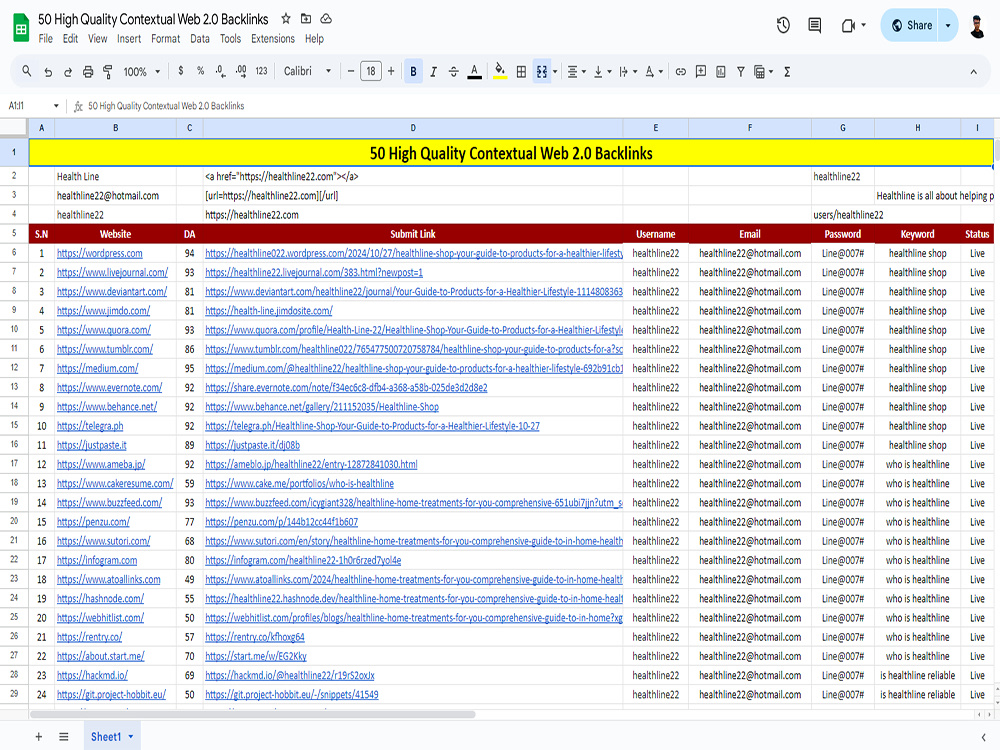Image resolution: width=1000 pixels, height=750 pixels.
Task: Toggle Bold formatting button
Action: [x=413, y=71]
